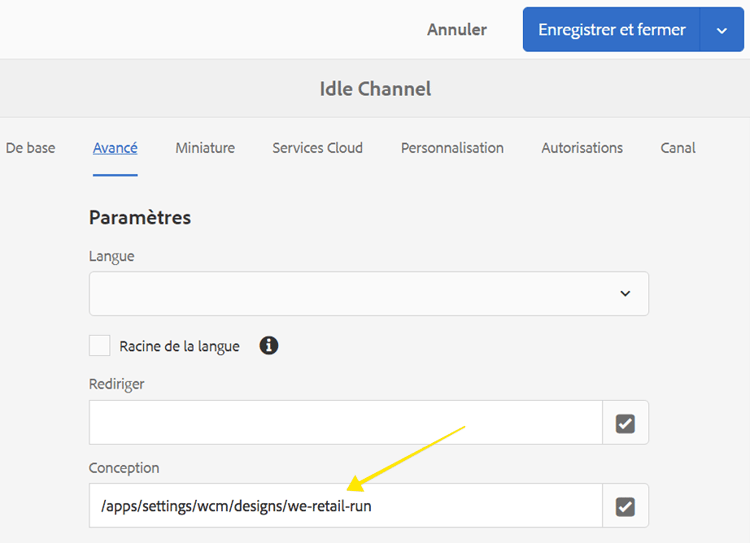
Task: Switch to the Miniature tab
Action: tap(205, 148)
